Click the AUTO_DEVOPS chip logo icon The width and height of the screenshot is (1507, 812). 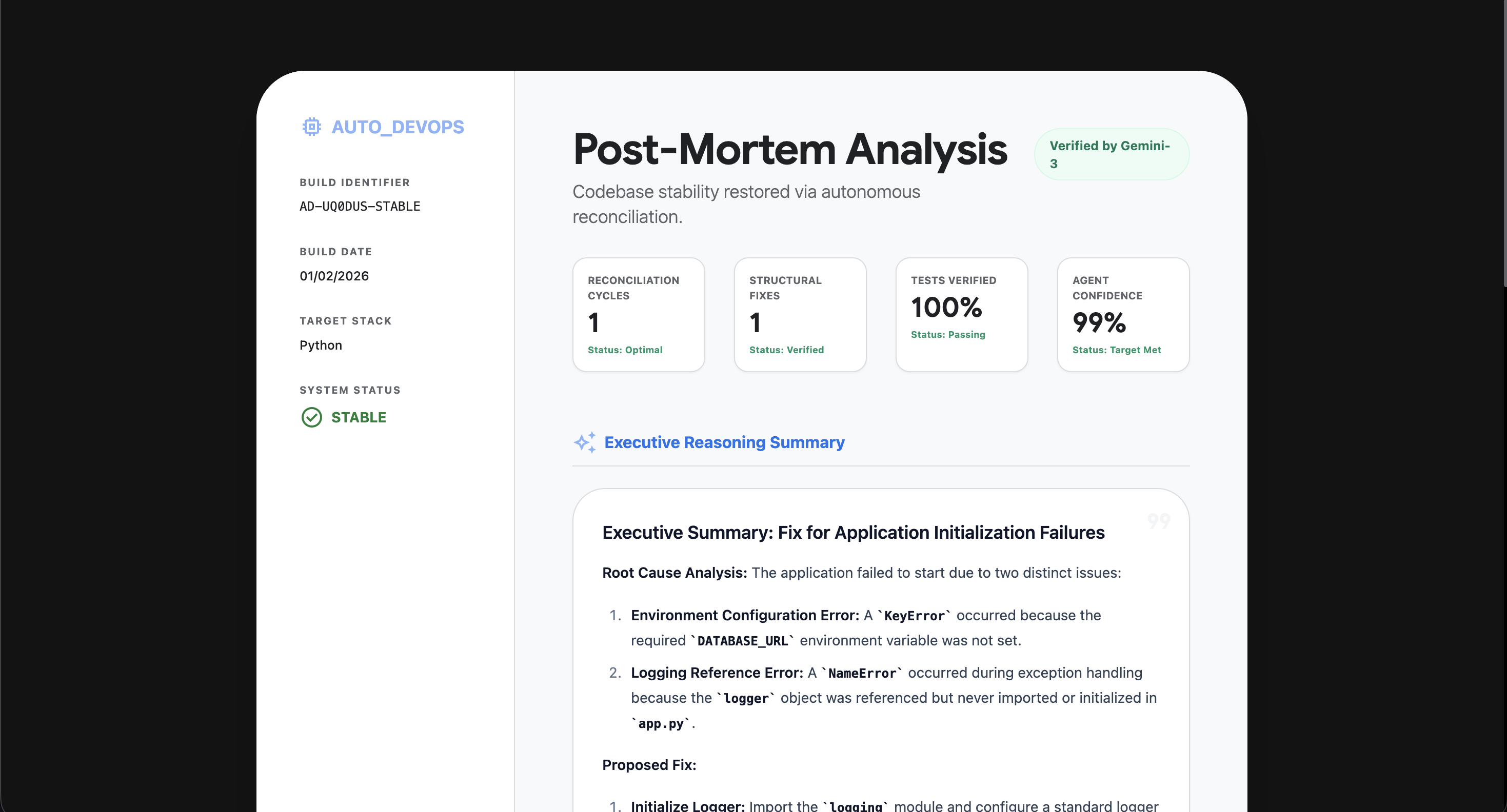pos(311,127)
